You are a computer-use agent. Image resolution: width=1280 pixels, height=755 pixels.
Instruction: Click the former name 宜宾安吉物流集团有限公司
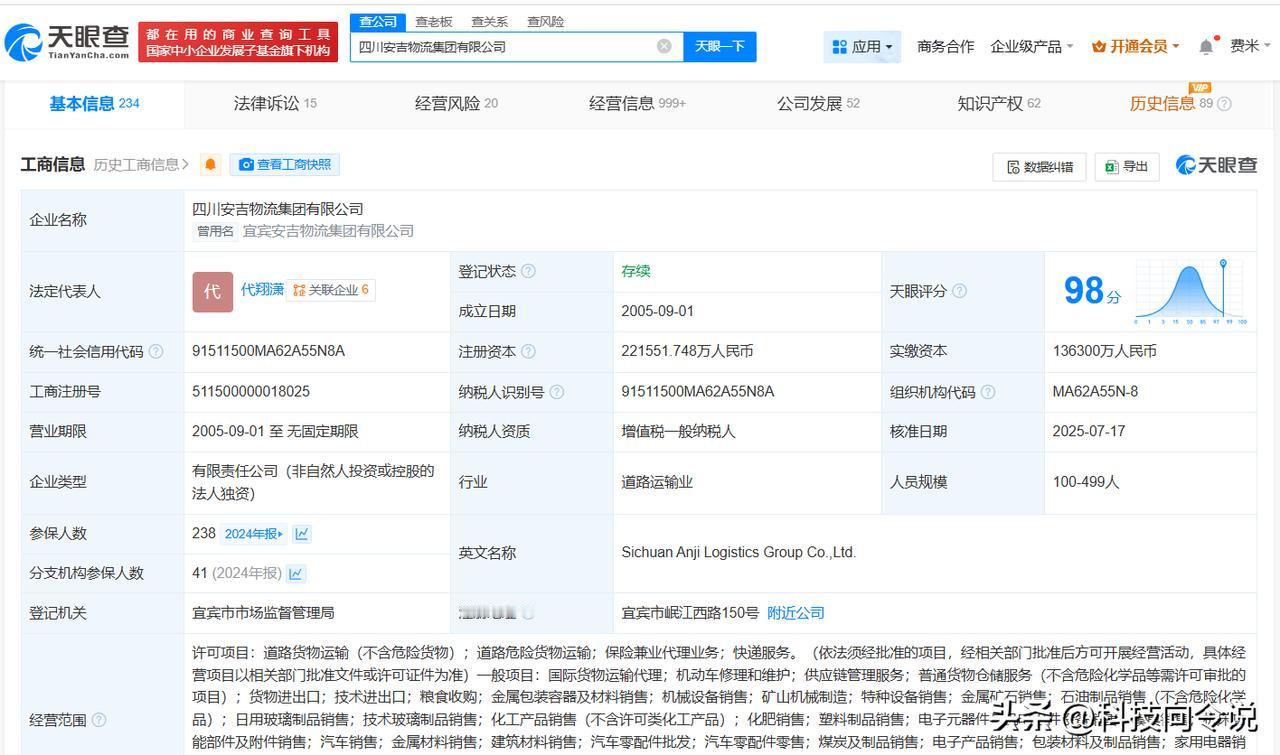[x=328, y=231]
